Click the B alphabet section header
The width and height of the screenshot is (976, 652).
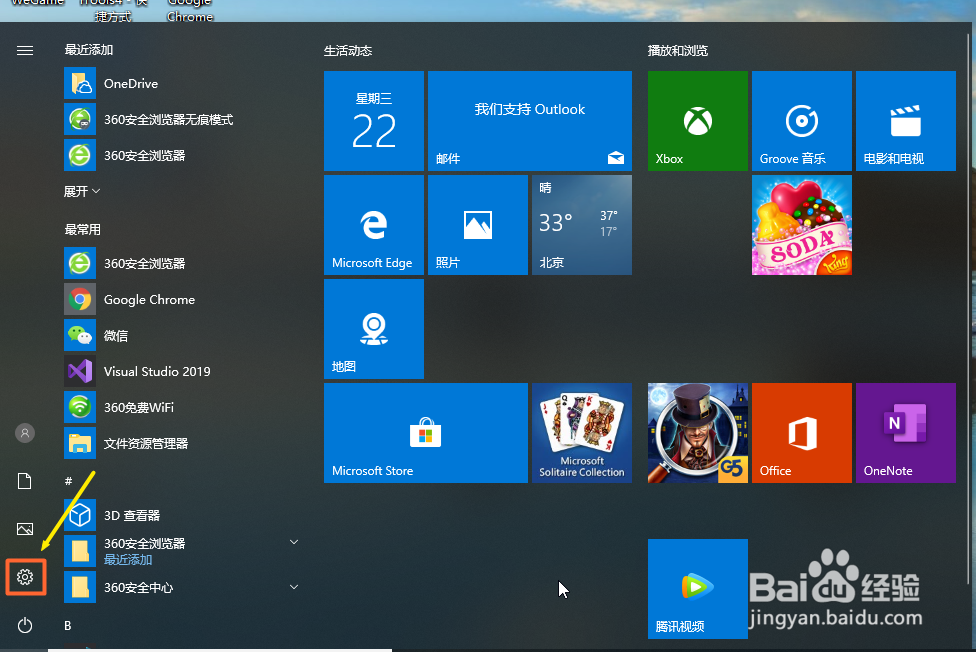(68, 625)
